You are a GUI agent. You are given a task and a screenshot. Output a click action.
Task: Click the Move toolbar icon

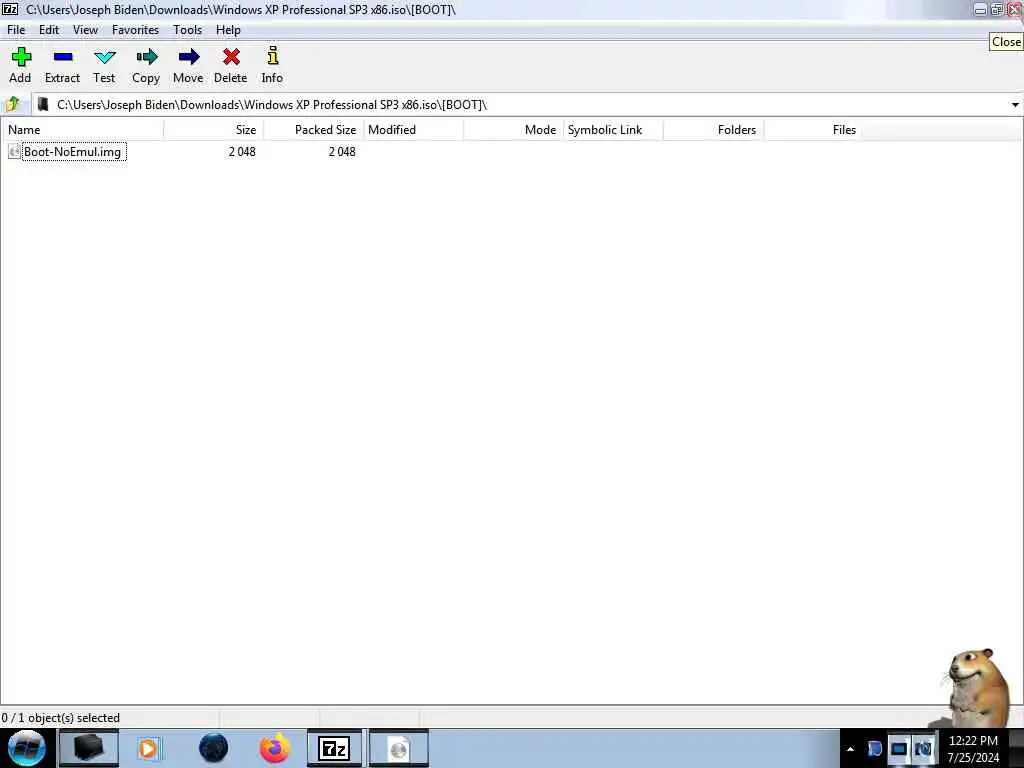tap(189, 57)
